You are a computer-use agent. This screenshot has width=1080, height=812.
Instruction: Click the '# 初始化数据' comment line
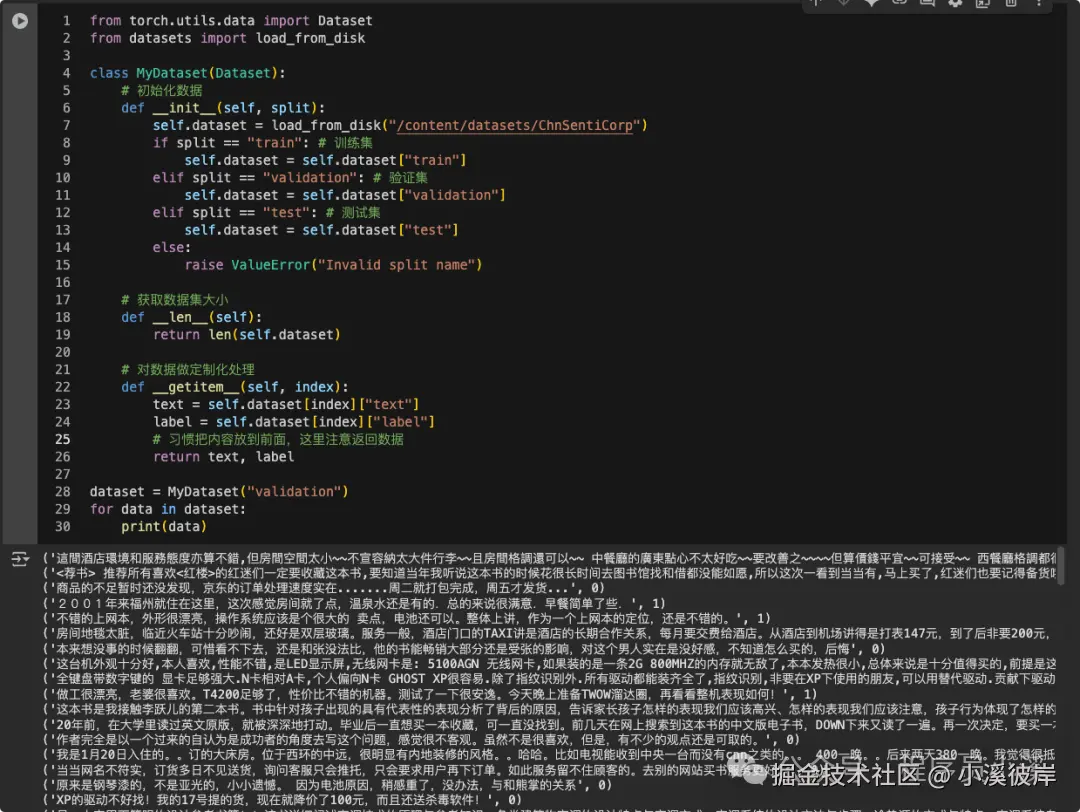point(162,90)
